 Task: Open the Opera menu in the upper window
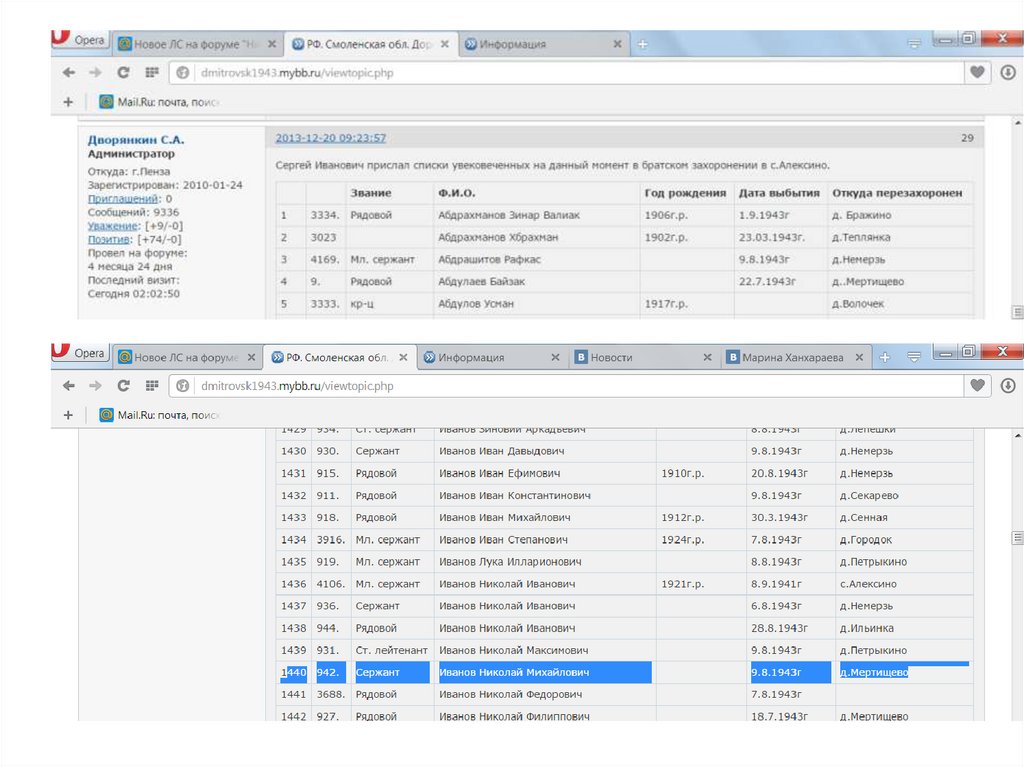tap(80, 41)
